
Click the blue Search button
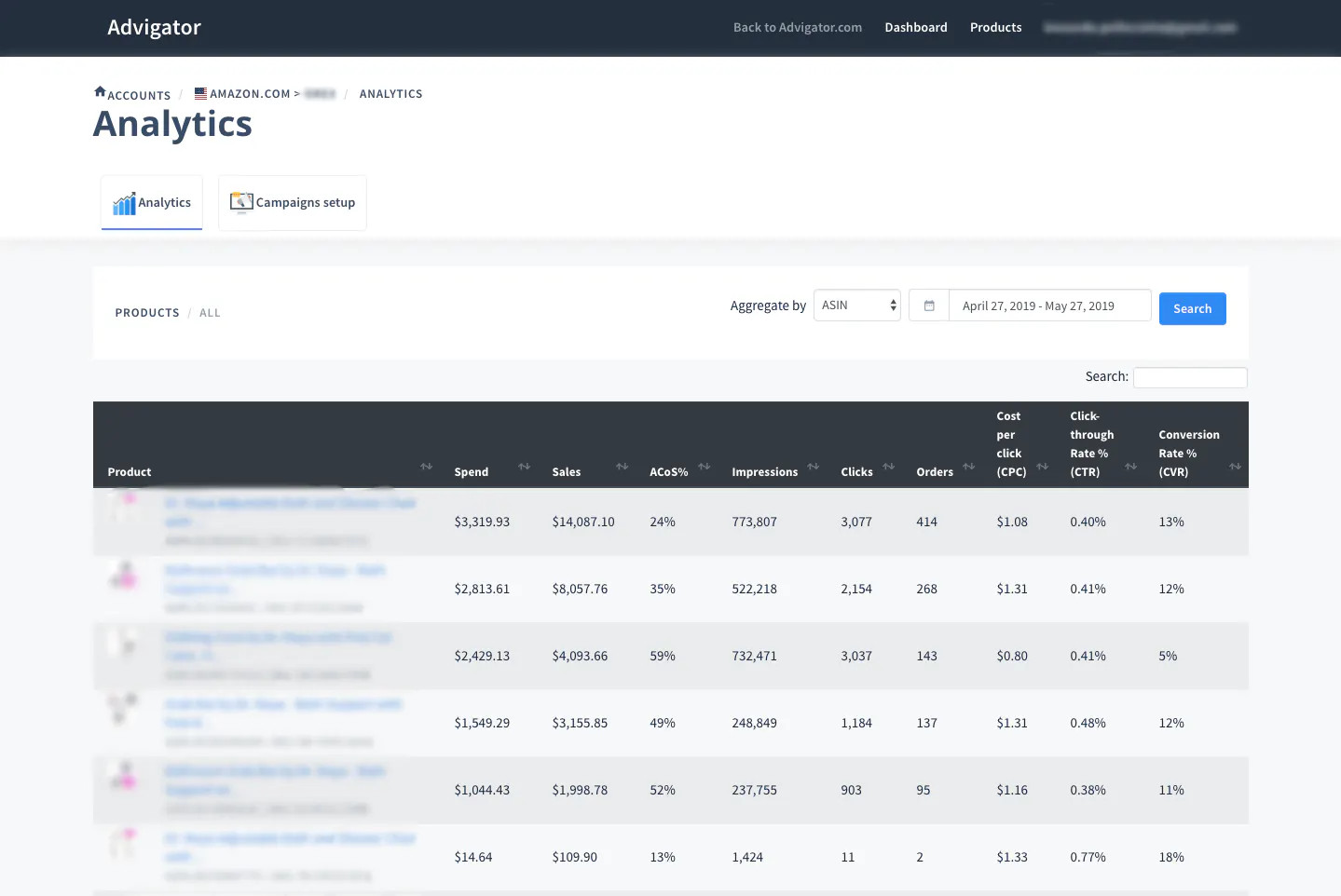[1193, 308]
